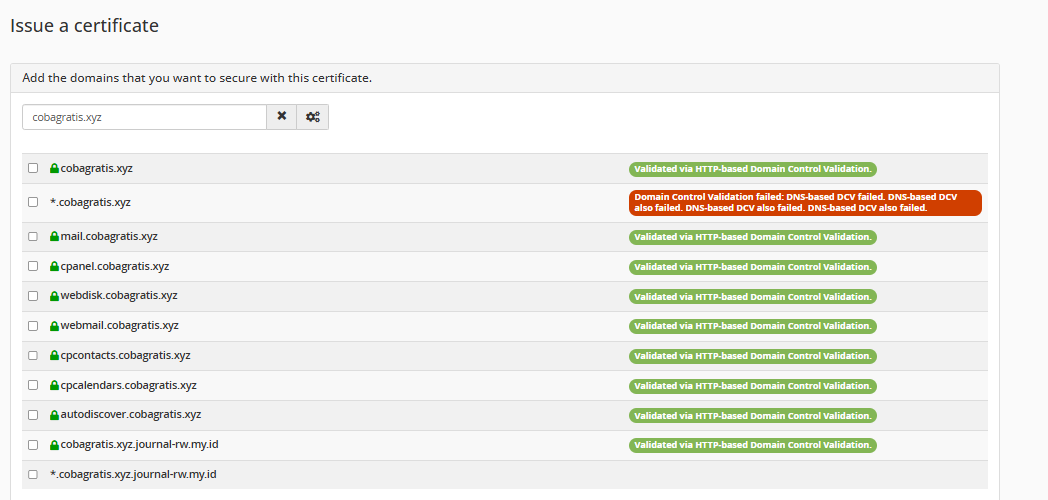Open the gears settings icon beside search
Viewport: 1048px width, 500px height.
pyautogui.click(x=313, y=117)
